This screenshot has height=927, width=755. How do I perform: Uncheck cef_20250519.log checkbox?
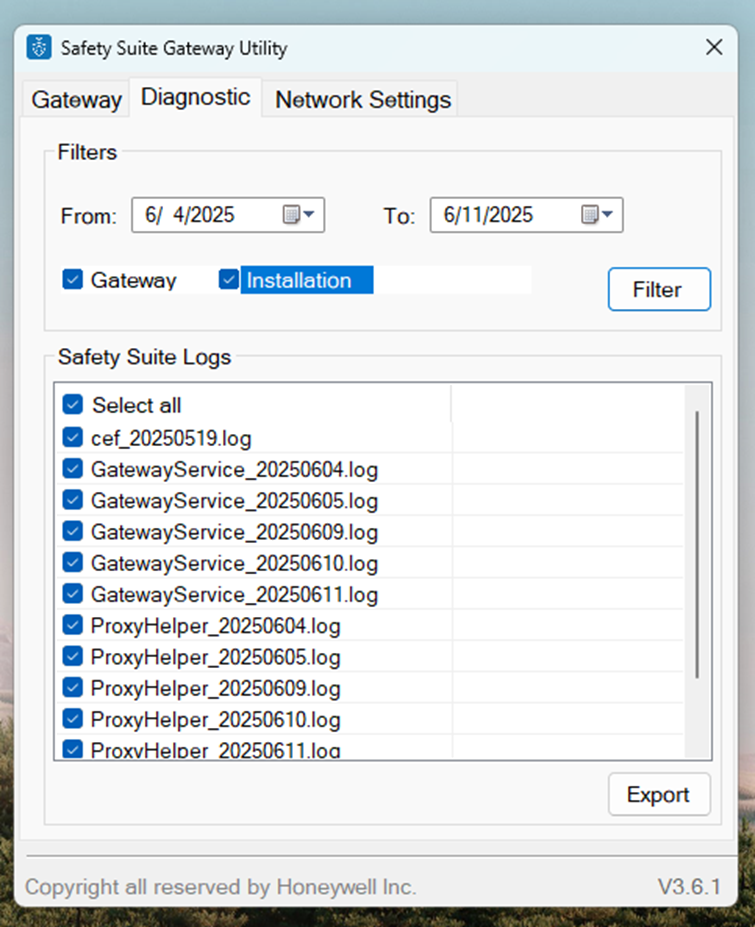73,437
